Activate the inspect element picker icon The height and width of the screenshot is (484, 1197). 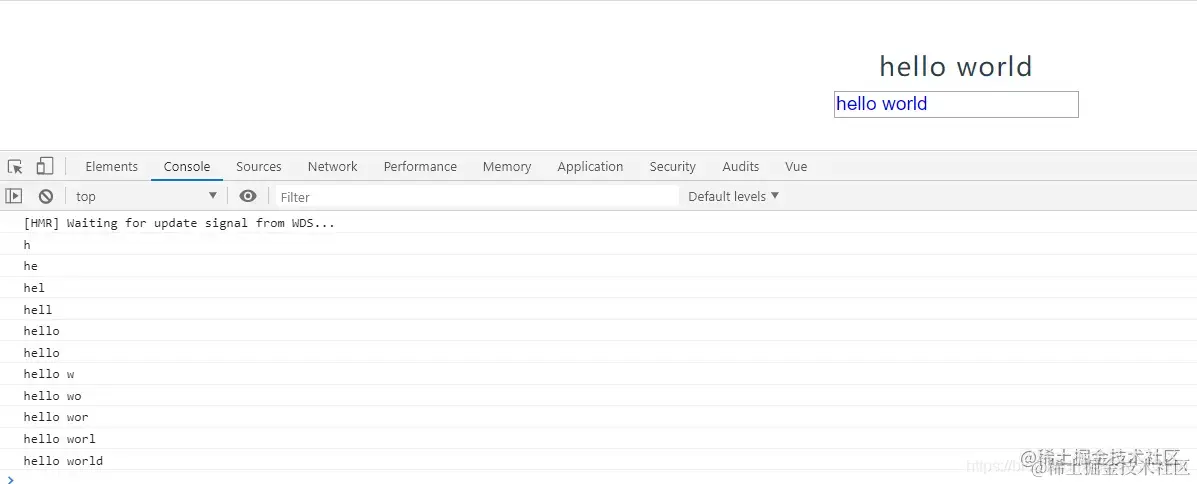click(x=15, y=166)
